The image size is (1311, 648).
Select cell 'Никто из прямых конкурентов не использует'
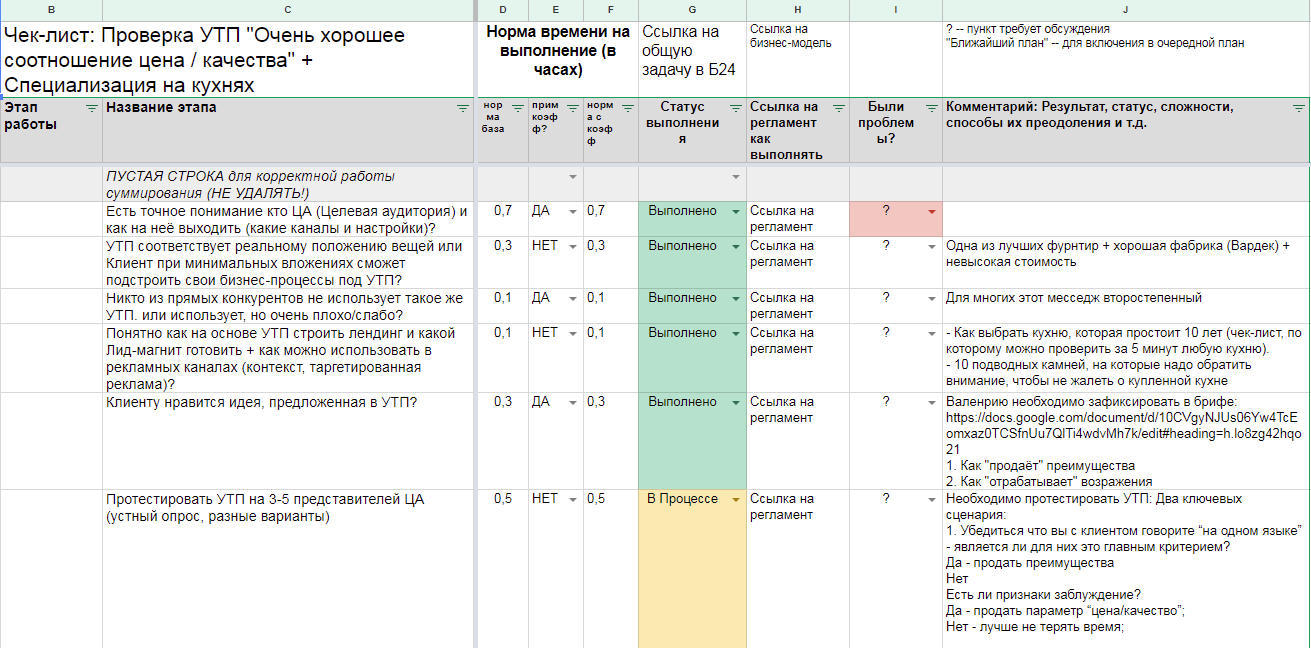288,306
